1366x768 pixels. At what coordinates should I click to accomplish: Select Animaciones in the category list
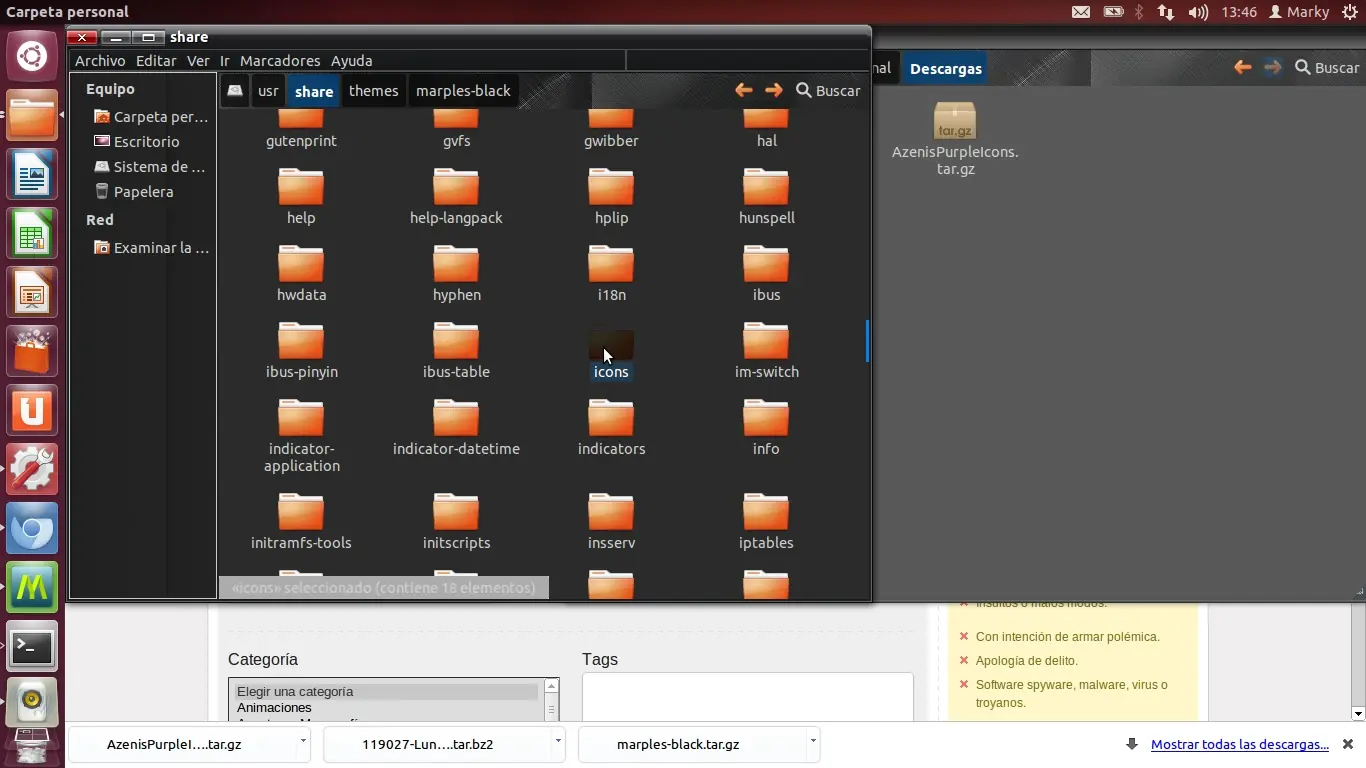[274, 708]
